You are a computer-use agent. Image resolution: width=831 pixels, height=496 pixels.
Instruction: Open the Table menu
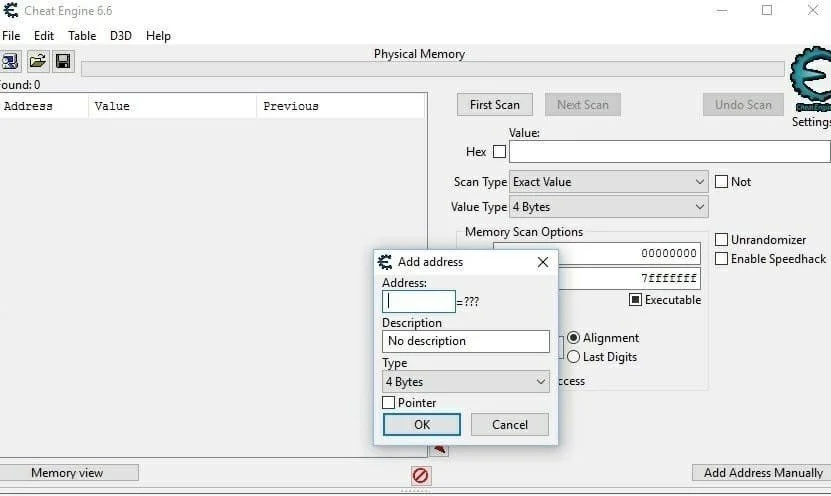[82, 36]
